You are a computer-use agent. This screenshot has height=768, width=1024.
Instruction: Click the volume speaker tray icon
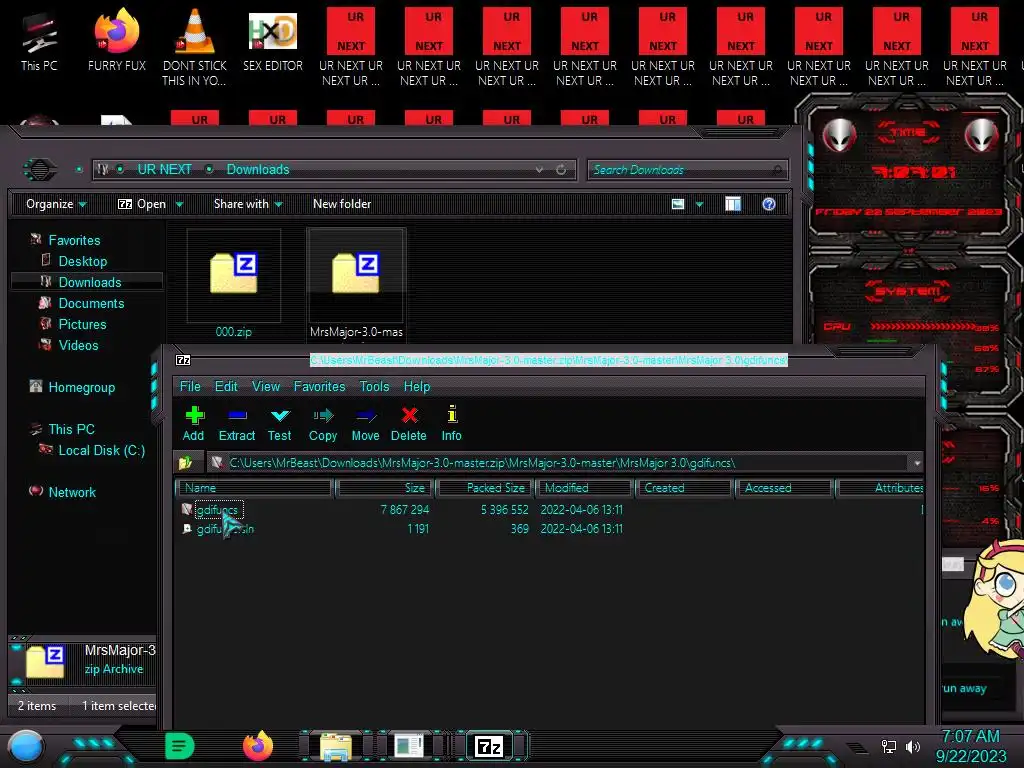(x=913, y=746)
